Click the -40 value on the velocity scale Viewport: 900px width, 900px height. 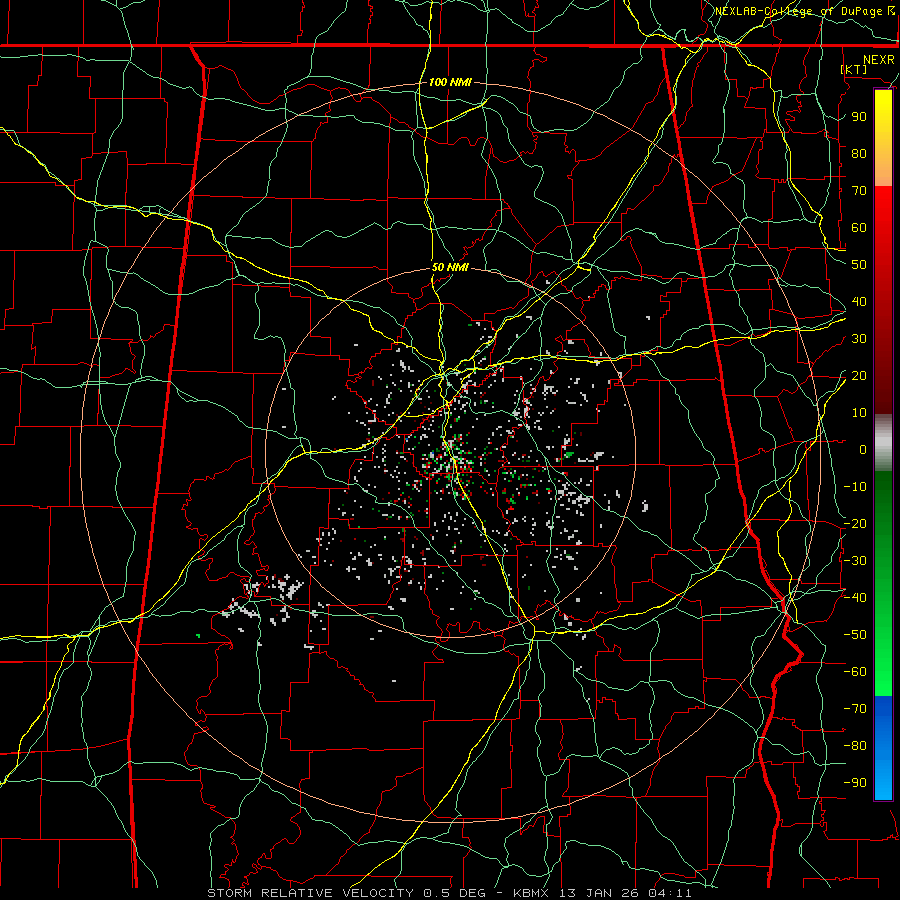click(855, 598)
